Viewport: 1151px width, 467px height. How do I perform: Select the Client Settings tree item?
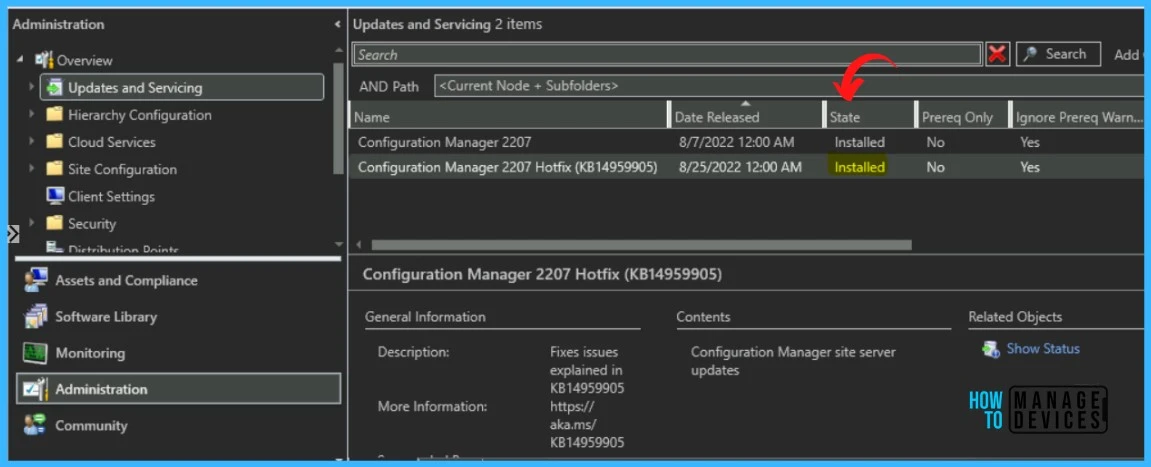[x=111, y=196]
